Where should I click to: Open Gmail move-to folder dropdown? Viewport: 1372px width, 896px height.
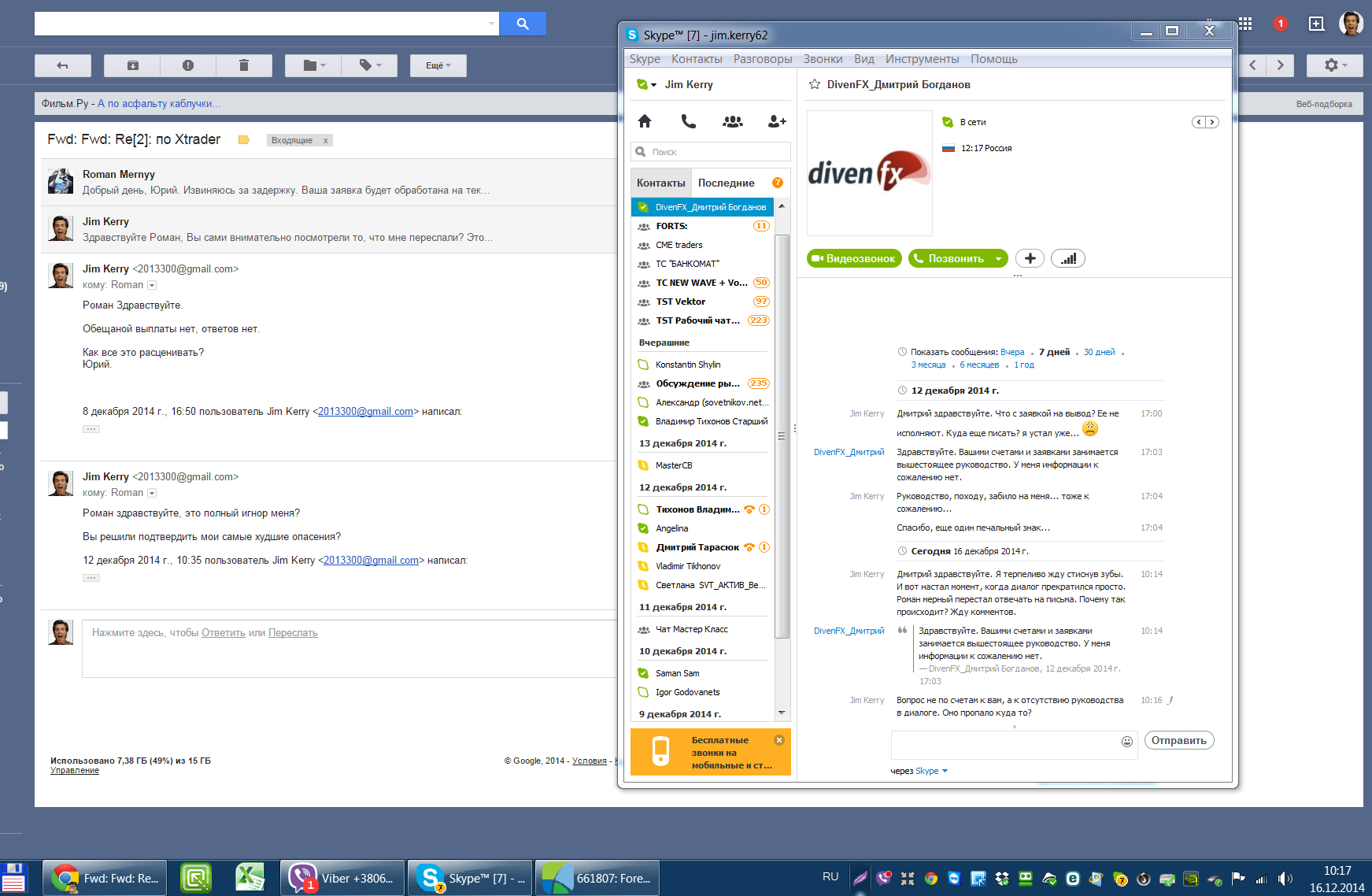313,65
